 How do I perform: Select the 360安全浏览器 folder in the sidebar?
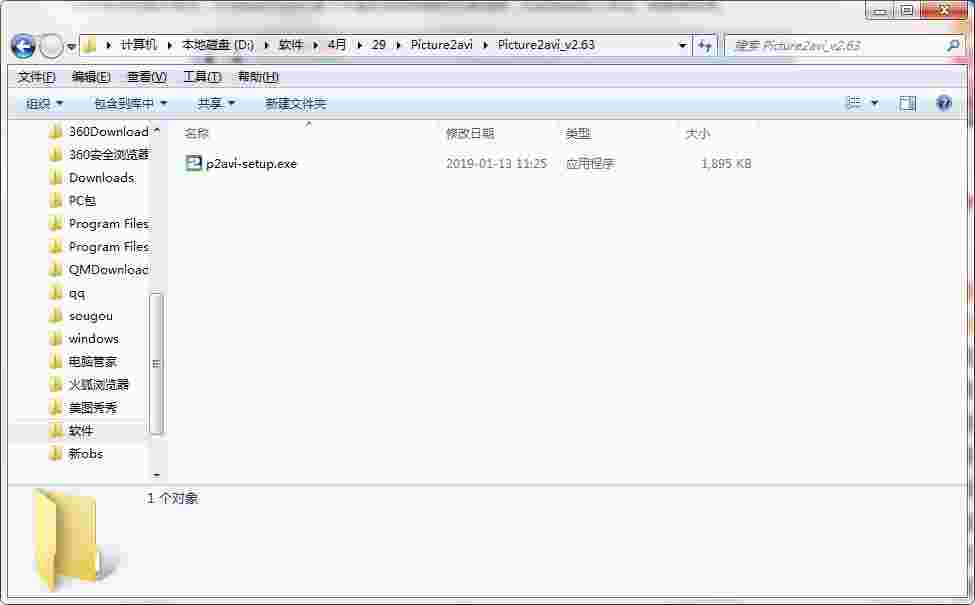click(x=109, y=154)
